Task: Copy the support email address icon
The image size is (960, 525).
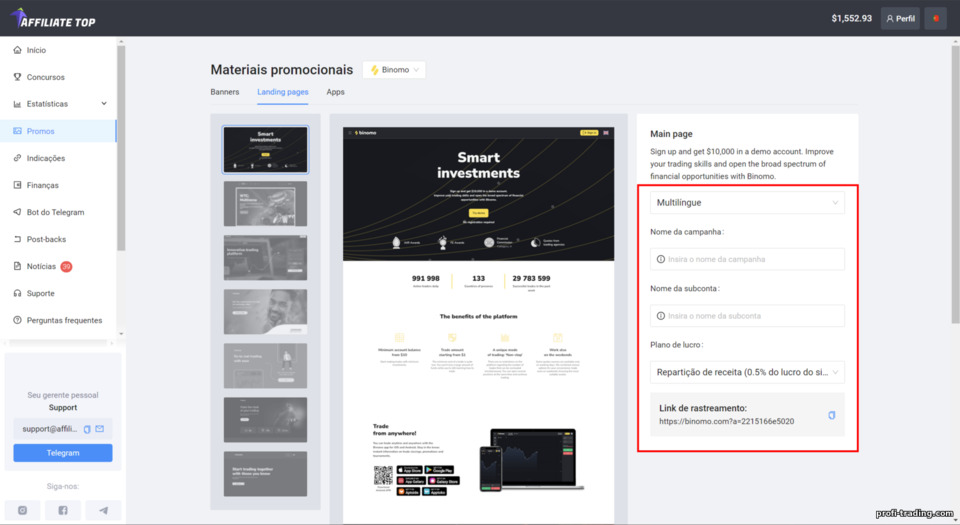Action: pos(87,430)
